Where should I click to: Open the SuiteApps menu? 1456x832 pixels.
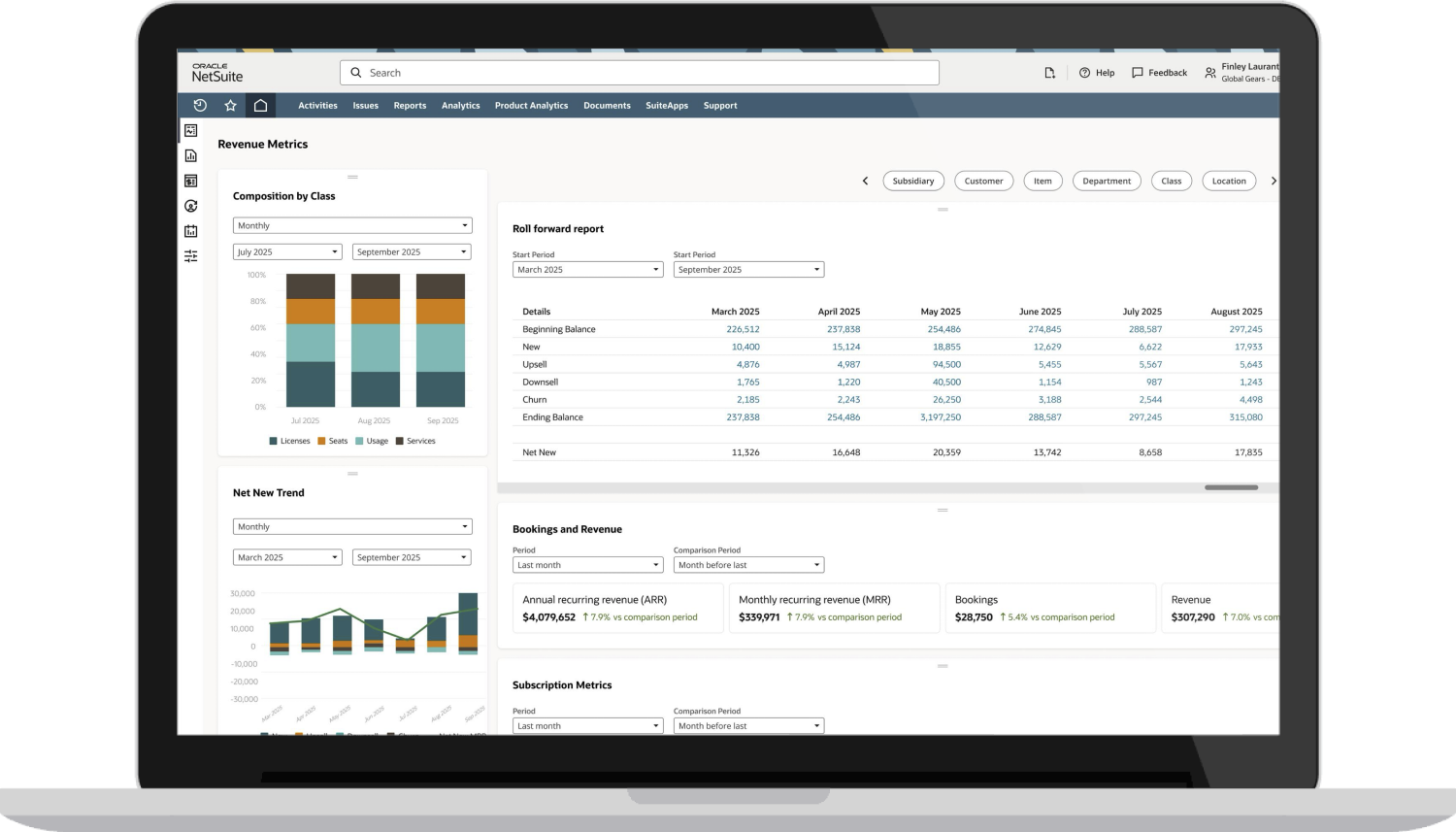pyautogui.click(x=666, y=106)
